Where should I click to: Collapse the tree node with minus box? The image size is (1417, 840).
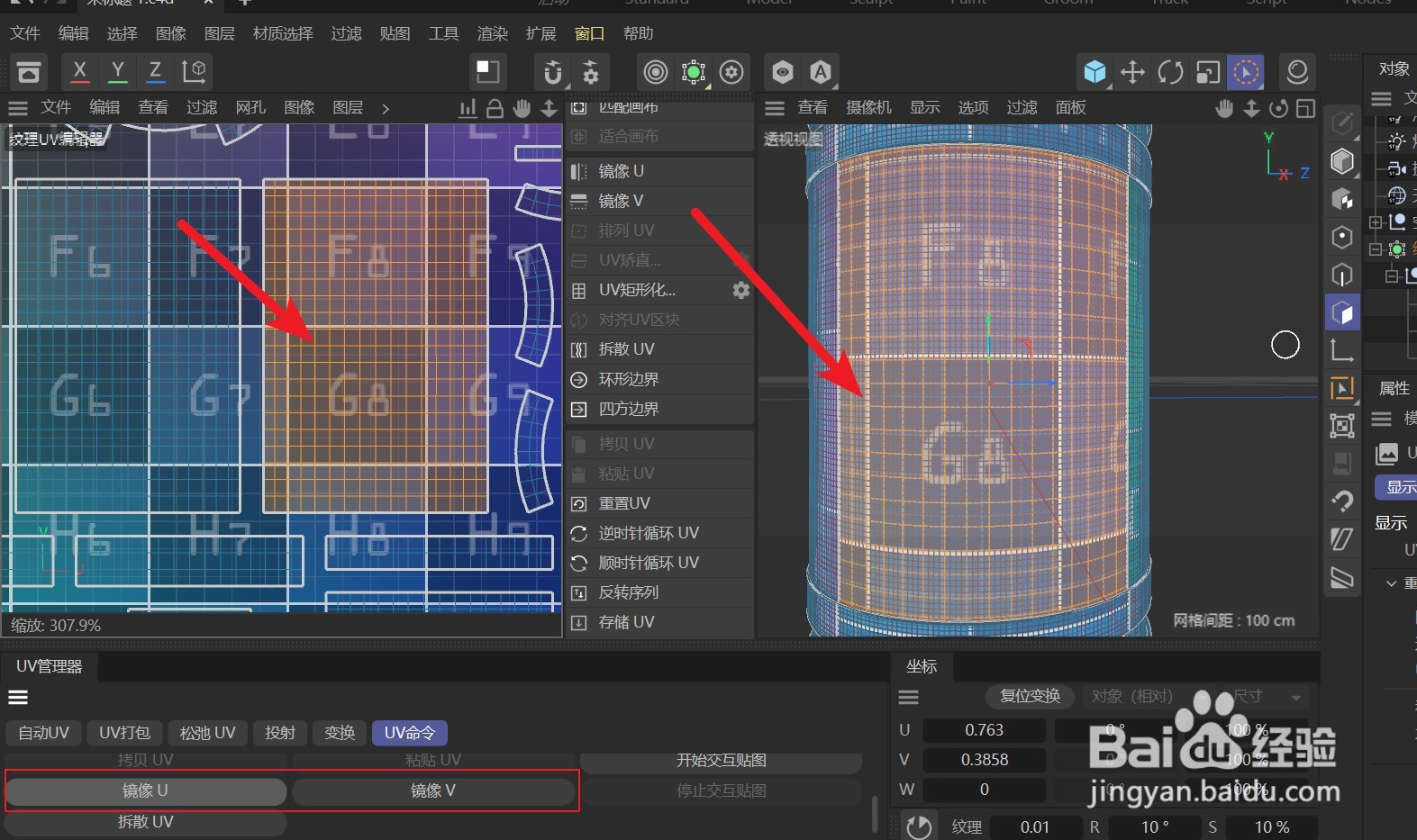tap(1376, 249)
